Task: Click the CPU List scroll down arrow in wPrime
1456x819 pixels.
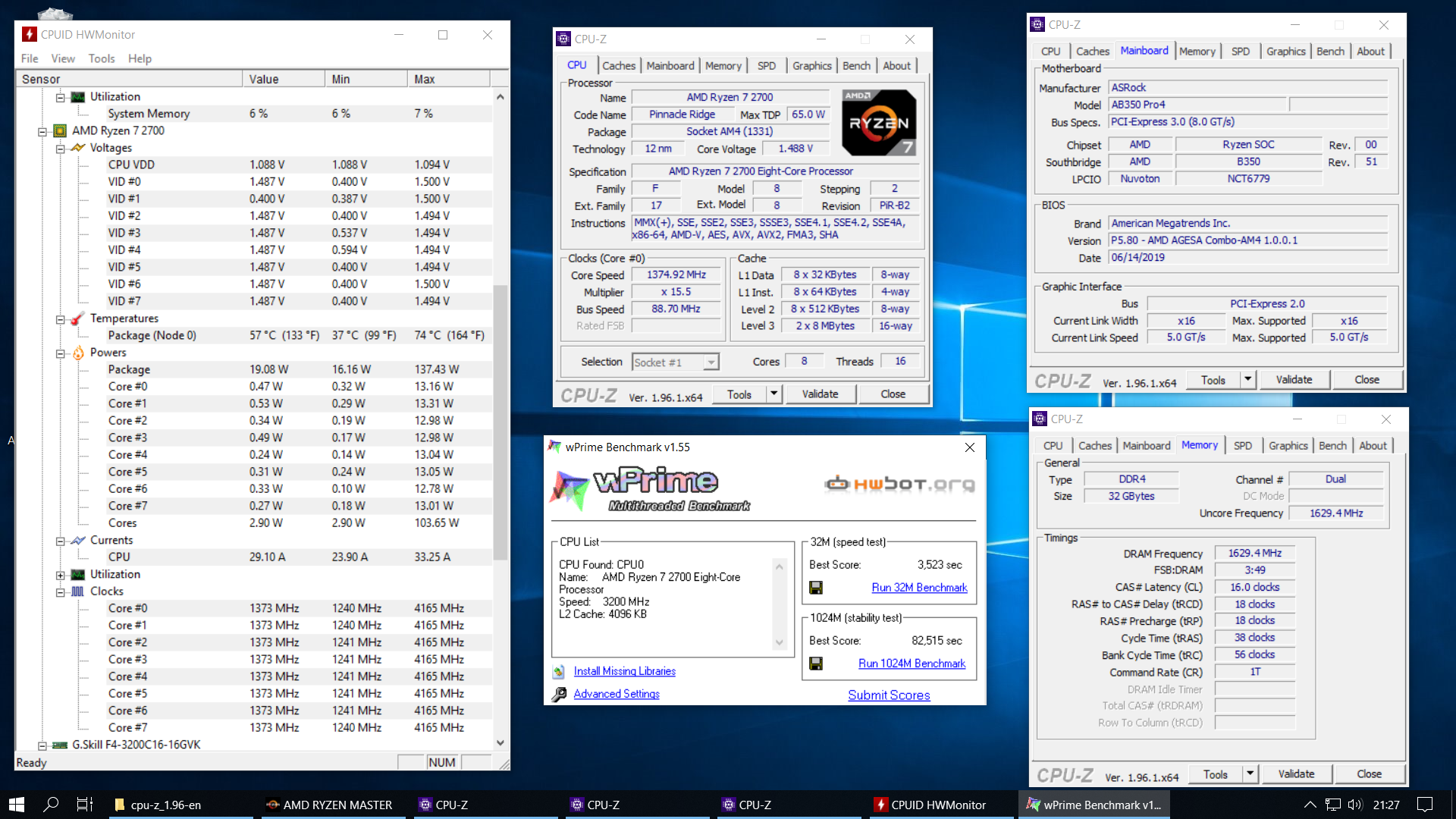Action: [x=779, y=643]
